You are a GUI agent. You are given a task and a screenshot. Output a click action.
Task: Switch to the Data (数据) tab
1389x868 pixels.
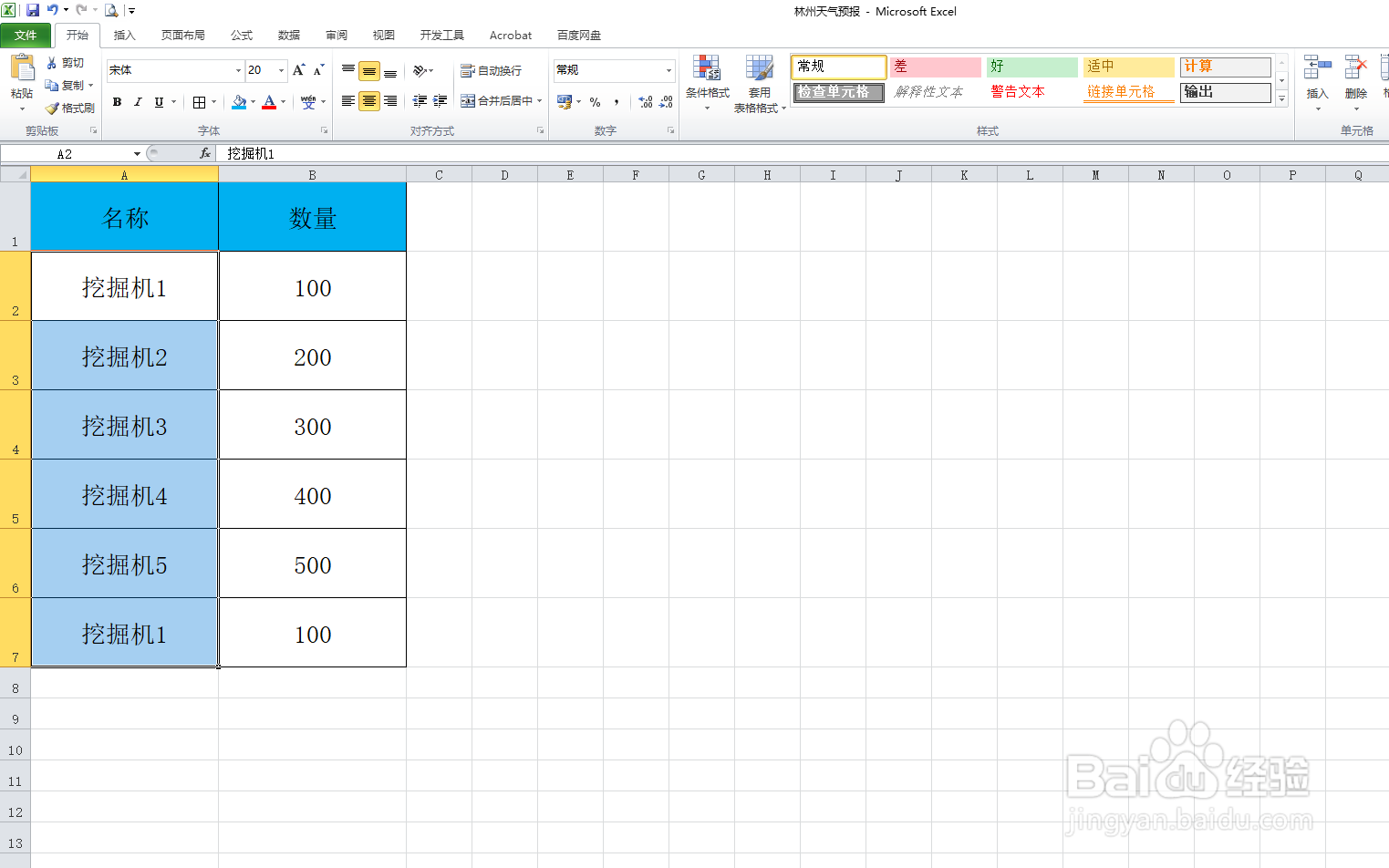(289, 36)
